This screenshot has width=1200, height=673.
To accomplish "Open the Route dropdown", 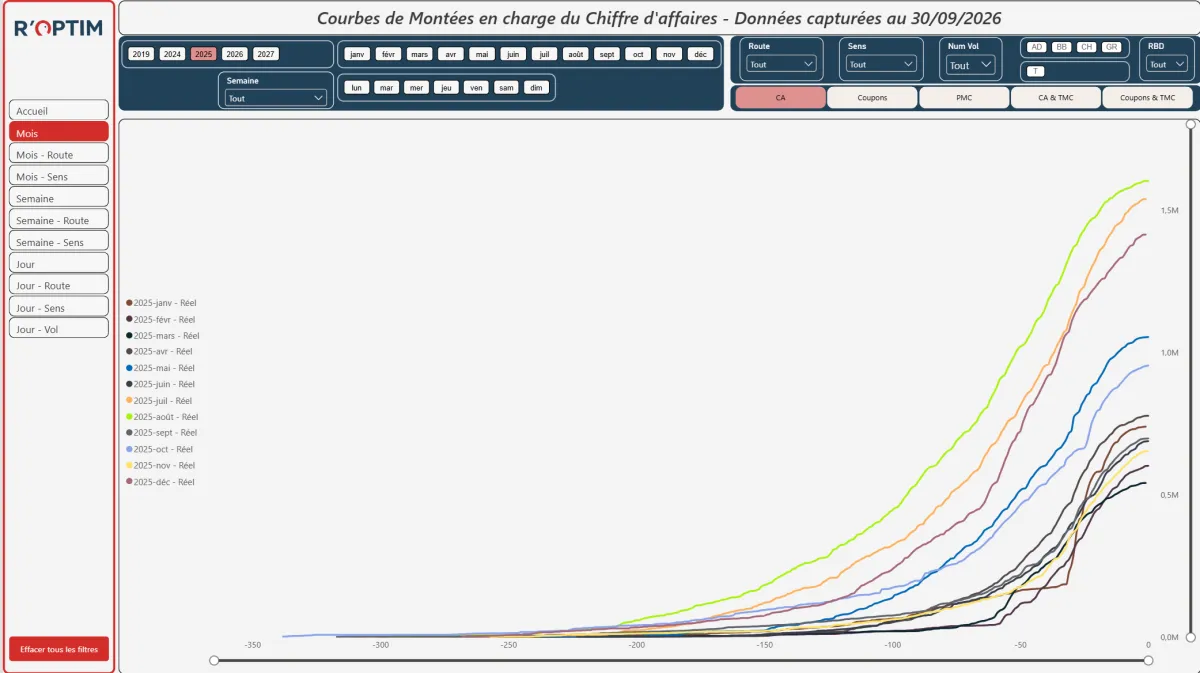I will click(x=782, y=64).
